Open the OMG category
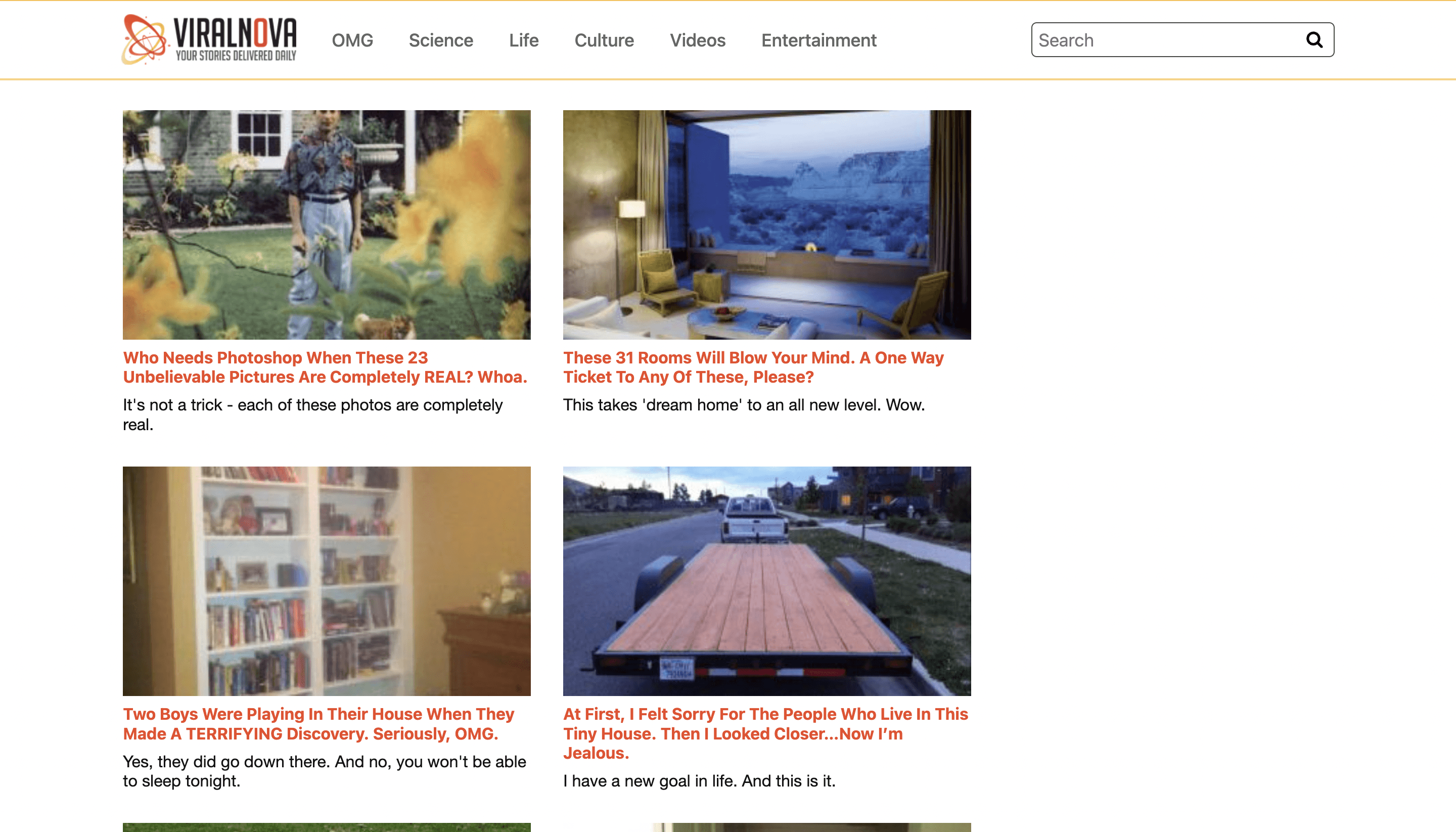Image resolution: width=1456 pixels, height=832 pixels. coord(352,40)
